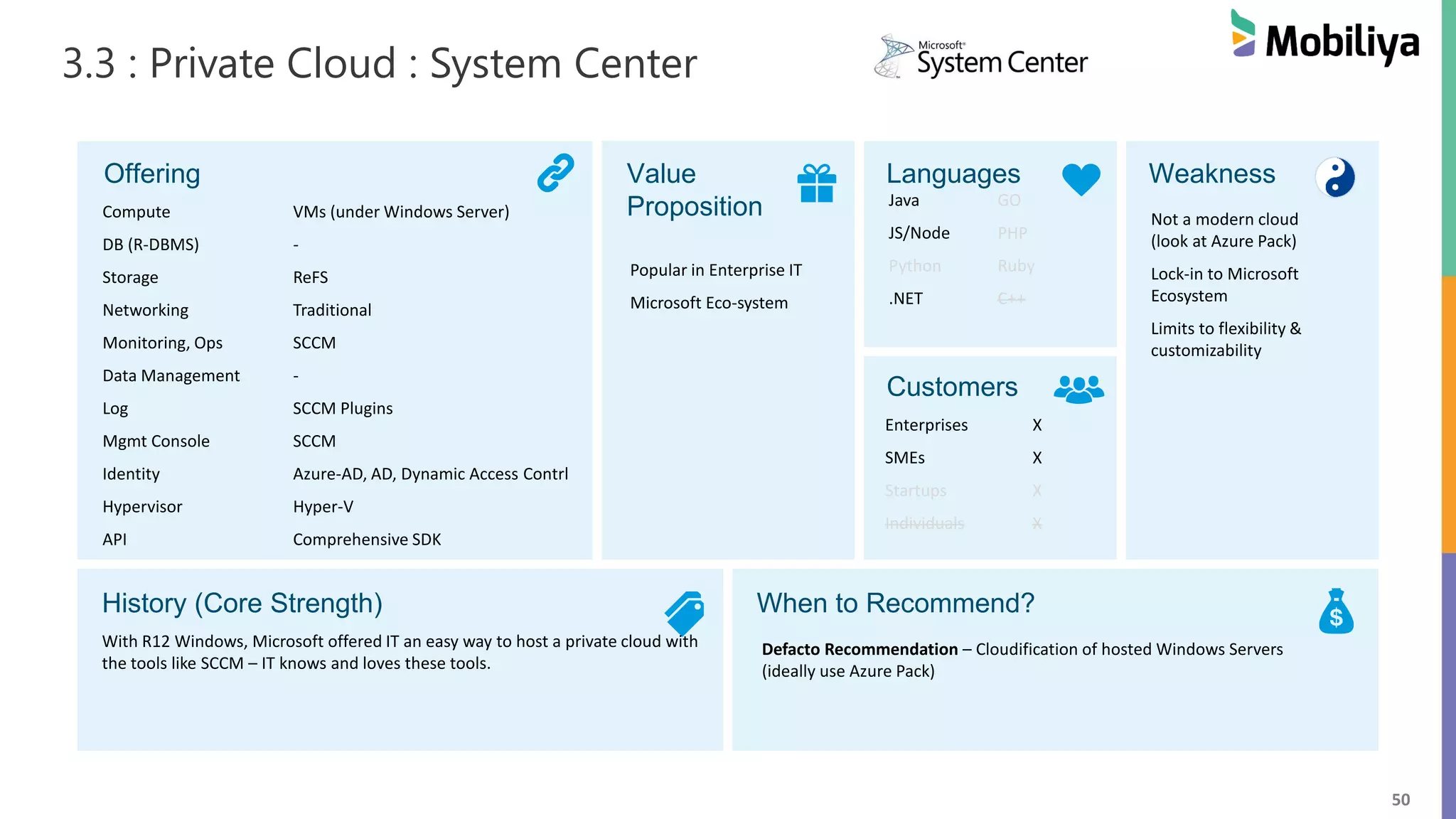Viewport: 1456px width, 819px height.
Task: Click the people group icon beside Customers
Action: [x=1078, y=389]
